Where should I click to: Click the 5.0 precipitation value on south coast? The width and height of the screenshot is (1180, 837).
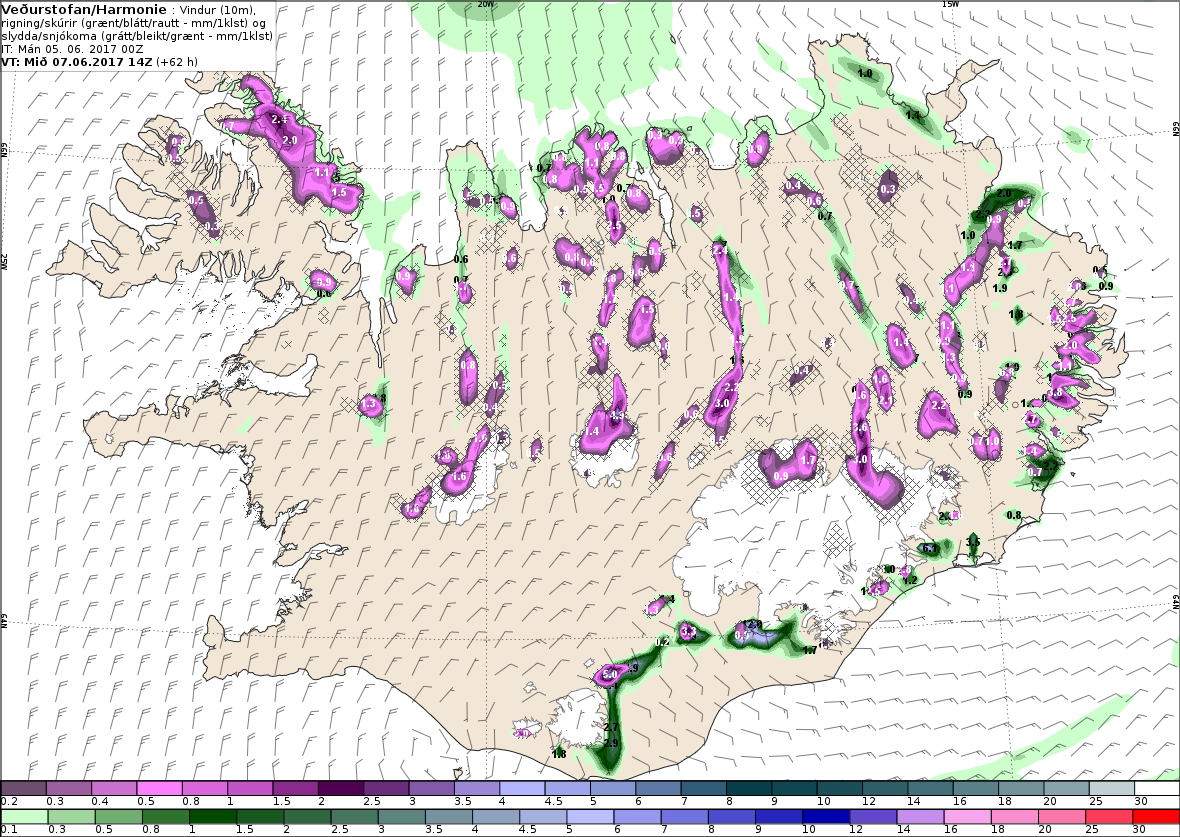pyautogui.click(x=610, y=674)
